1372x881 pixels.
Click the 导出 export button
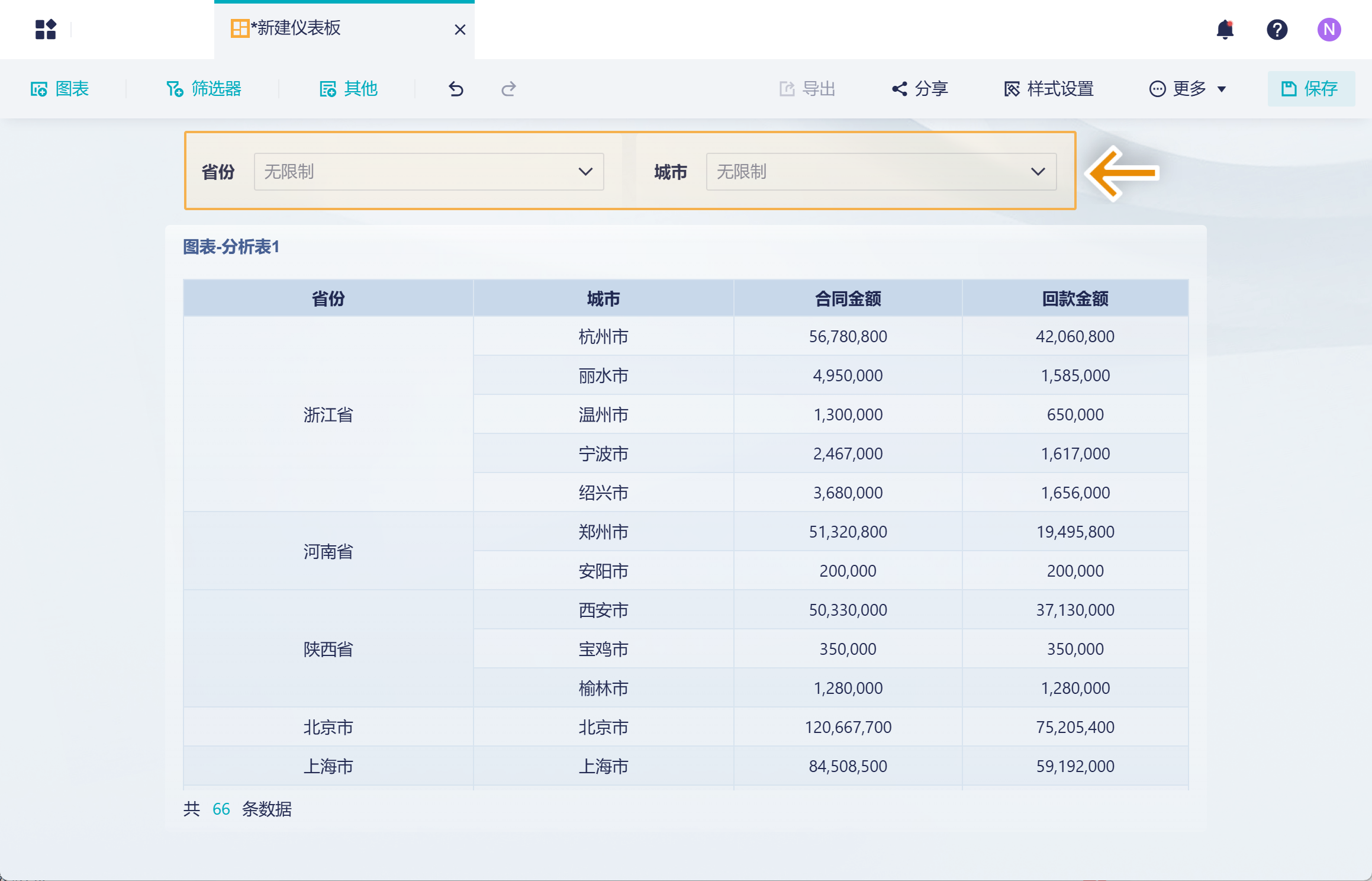pyautogui.click(x=807, y=89)
